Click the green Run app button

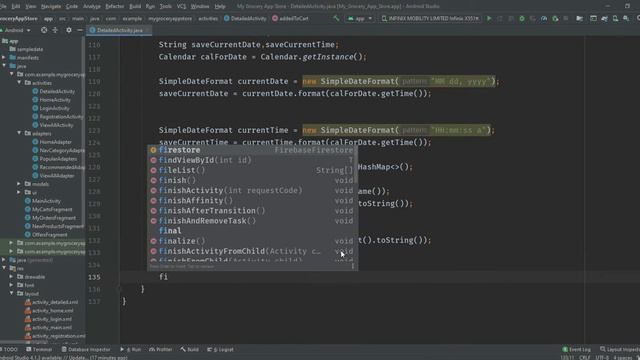click(x=489, y=18)
